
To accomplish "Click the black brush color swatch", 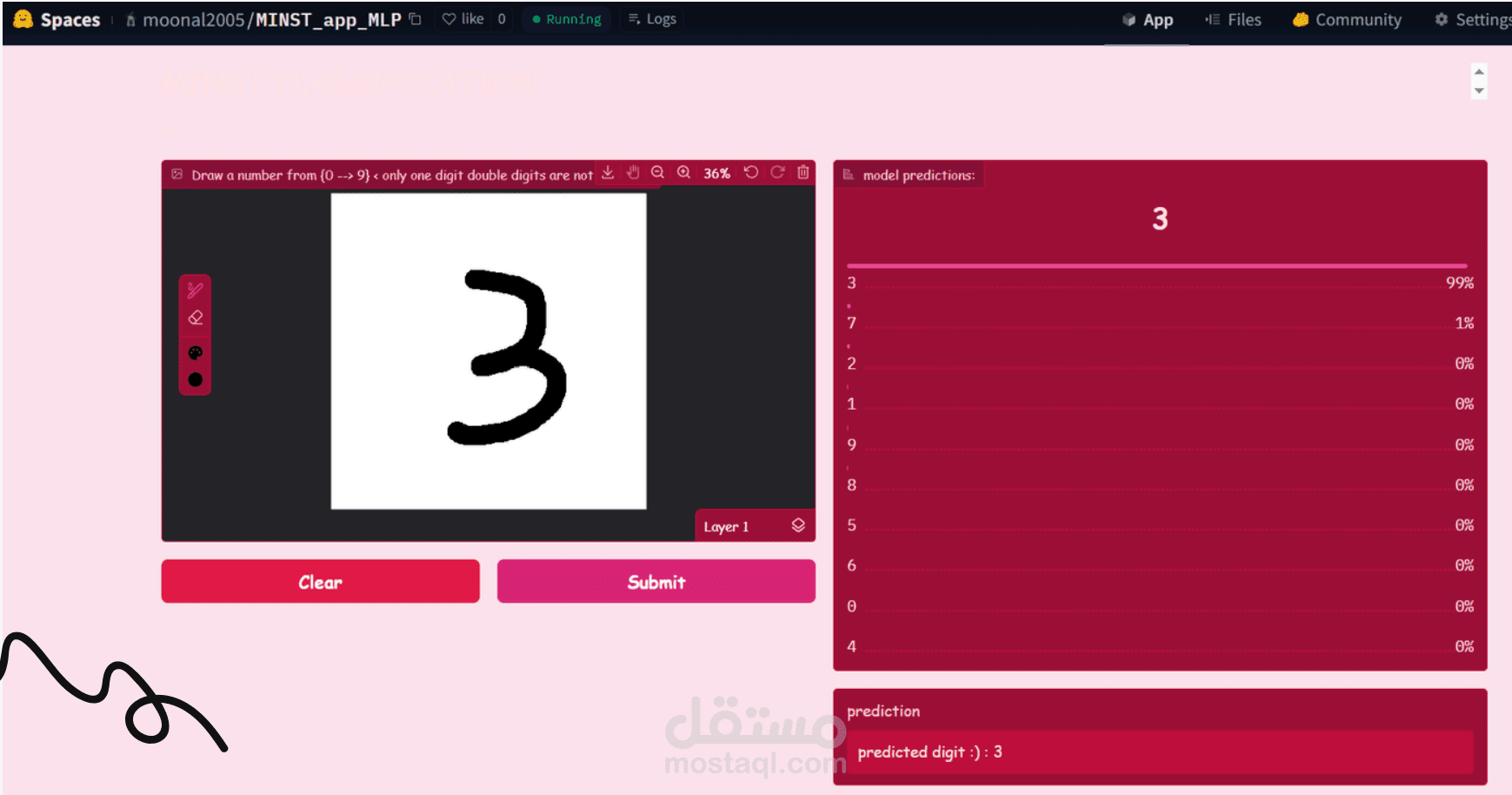I will click(x=195, y=379).
